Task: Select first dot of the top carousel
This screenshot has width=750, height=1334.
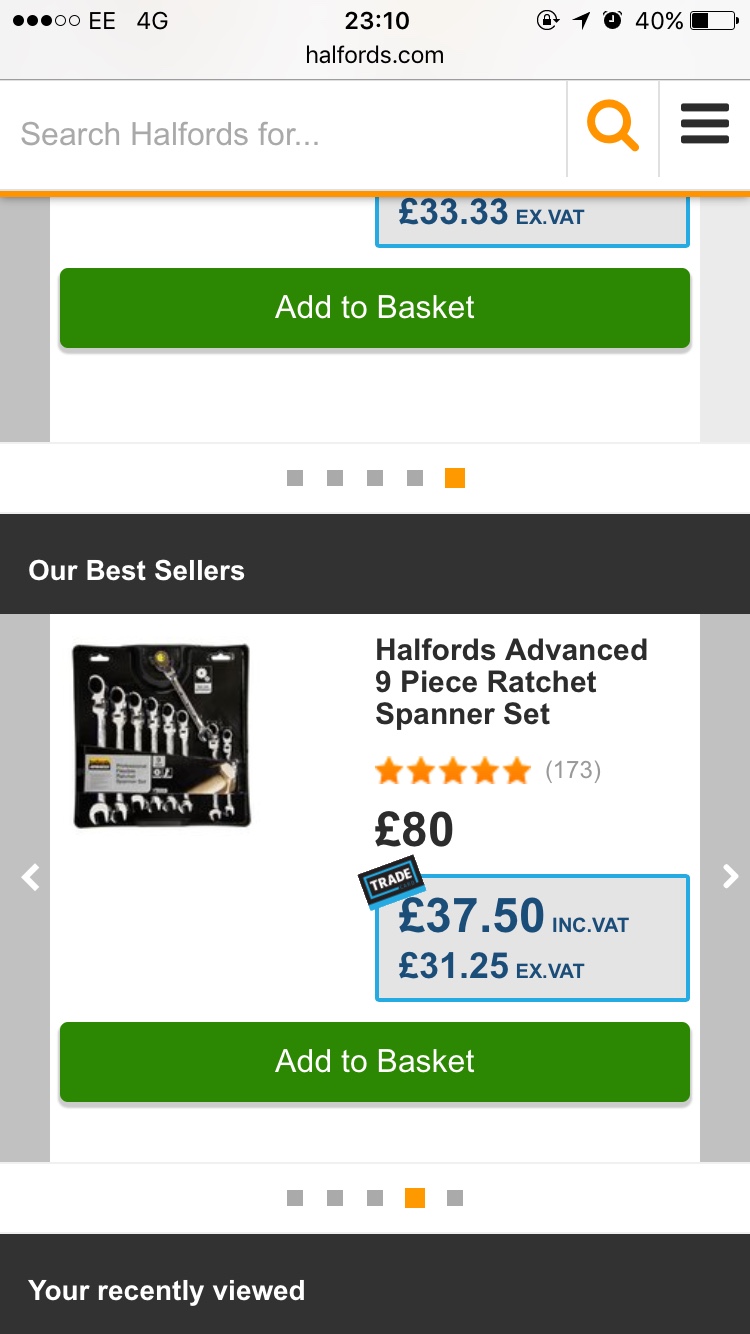Action: coord(295,478)
